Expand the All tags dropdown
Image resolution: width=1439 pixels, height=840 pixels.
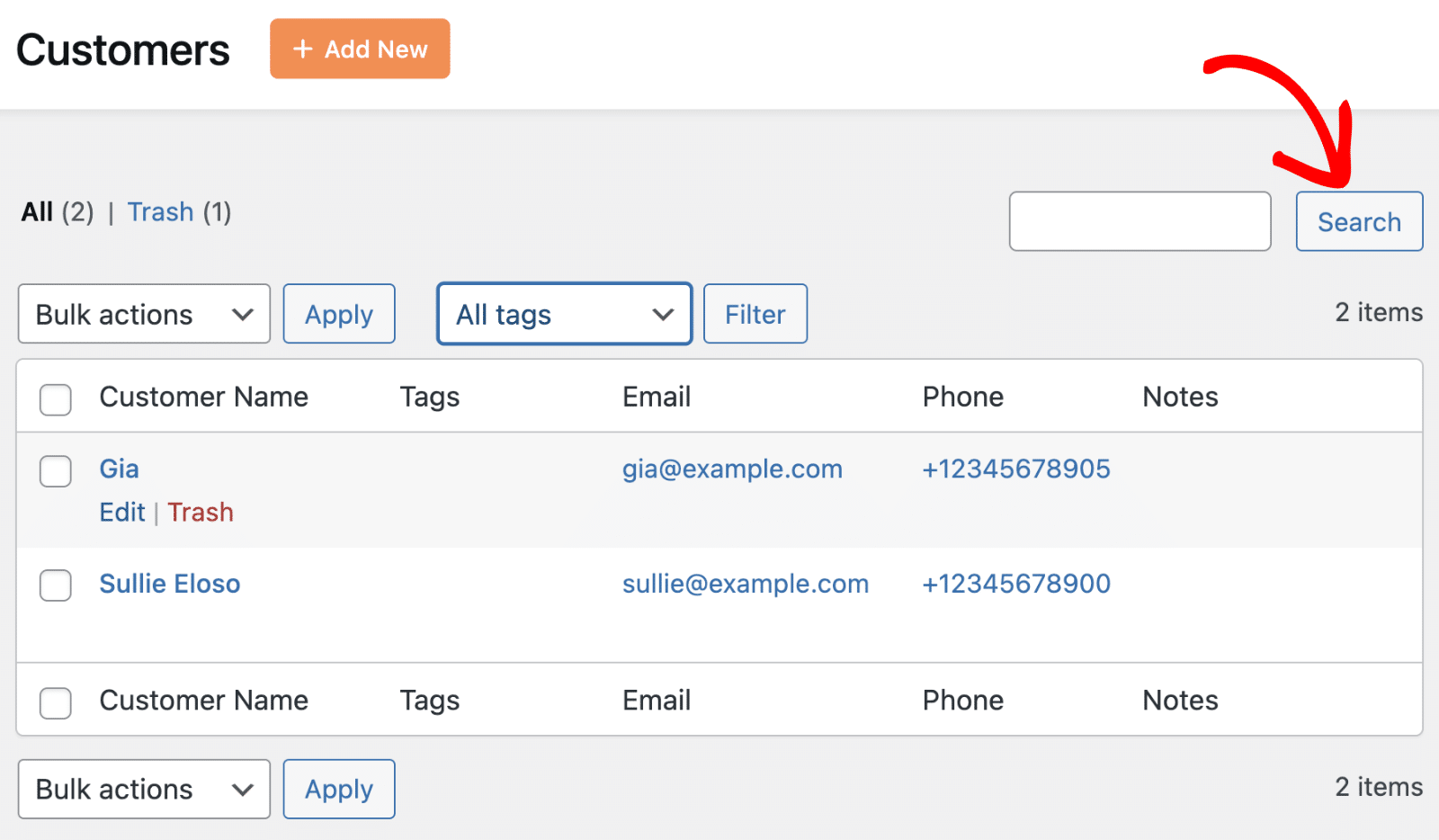tap(564, 314)
